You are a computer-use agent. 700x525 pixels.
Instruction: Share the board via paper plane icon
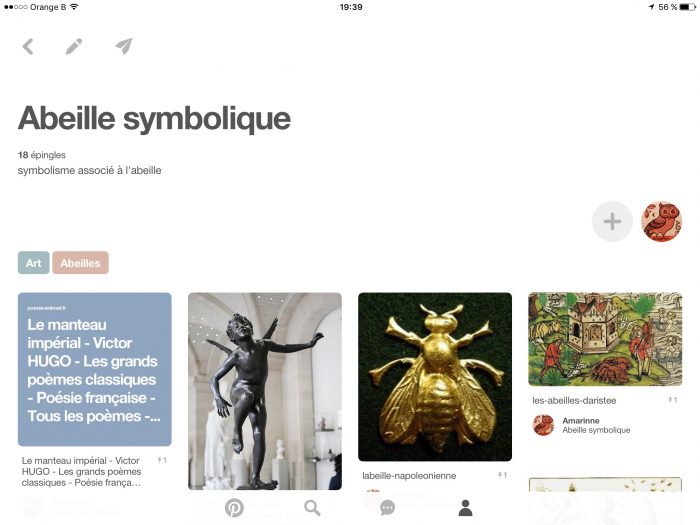pos(124,46)
